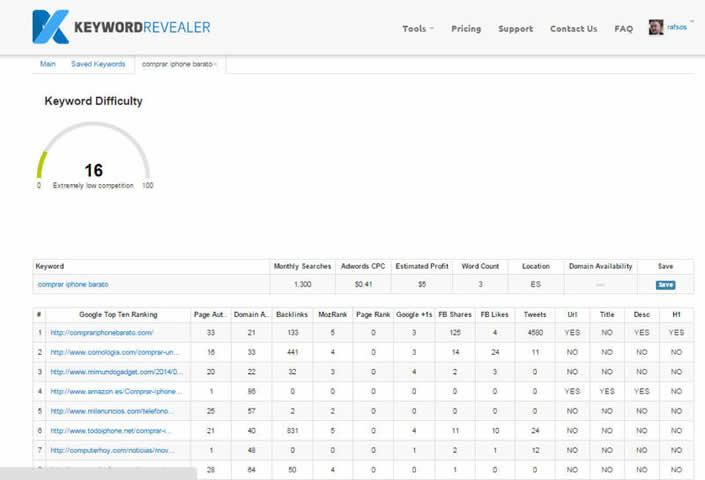Click the Google +1s column header
705x480 pixels.
[414, 315]
